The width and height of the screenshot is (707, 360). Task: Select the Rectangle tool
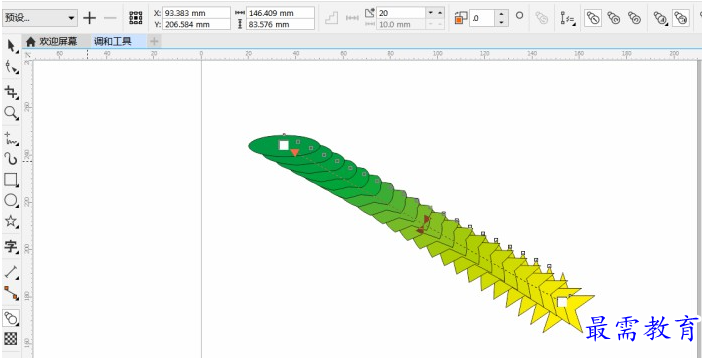[11, 180]
